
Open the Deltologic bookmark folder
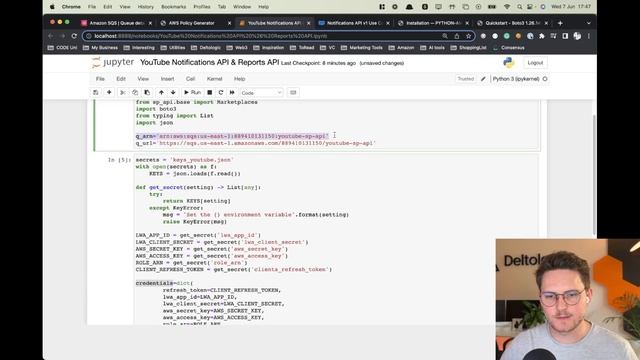pos(207,48)
